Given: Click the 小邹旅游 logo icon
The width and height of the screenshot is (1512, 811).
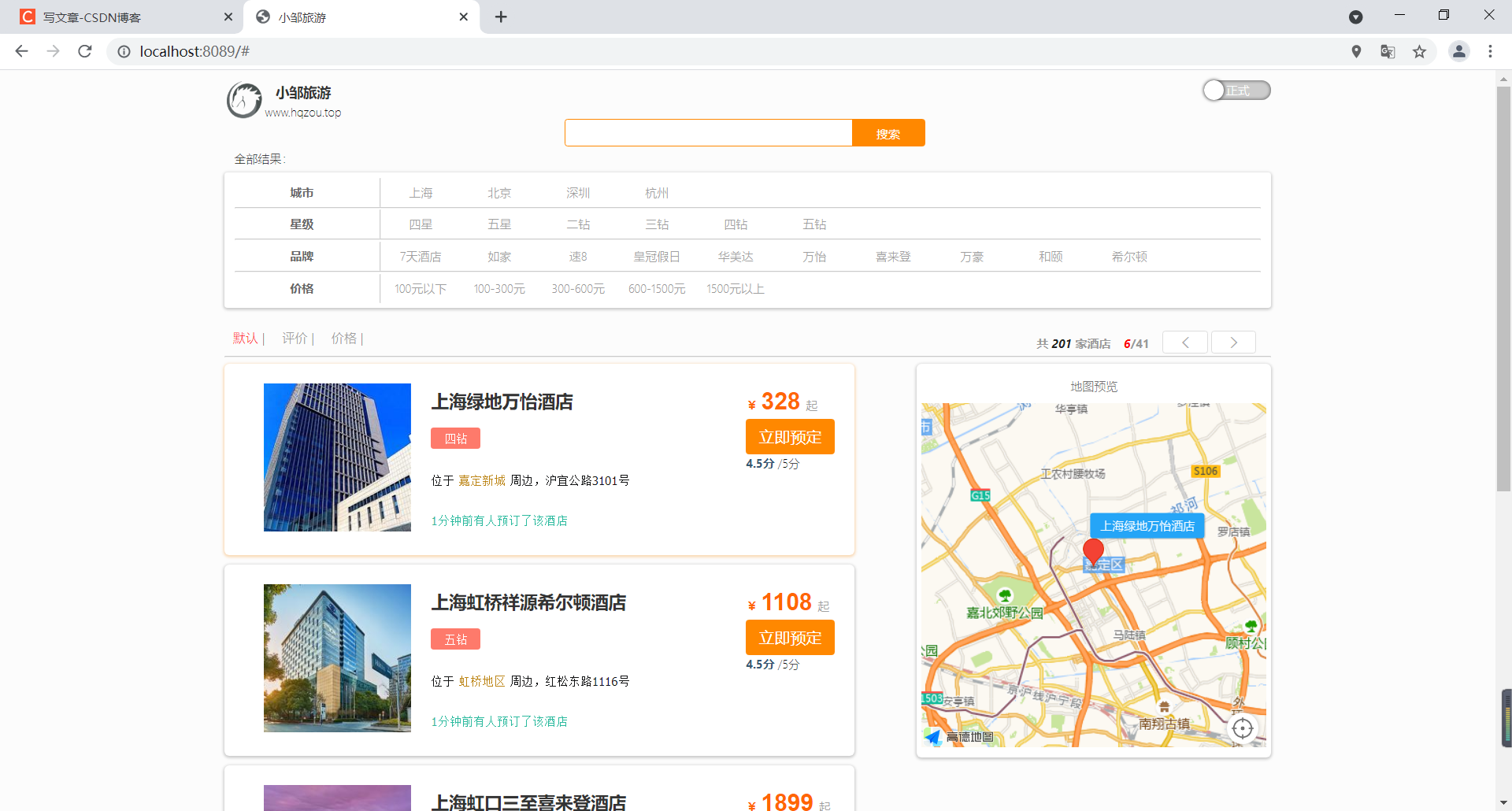Looking at the screenshot, I should pyautogui.click(x=244, y=101).
